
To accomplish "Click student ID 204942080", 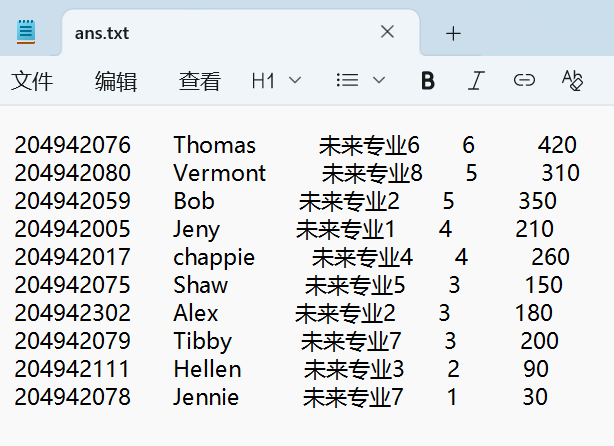I will tap(72, 173).
